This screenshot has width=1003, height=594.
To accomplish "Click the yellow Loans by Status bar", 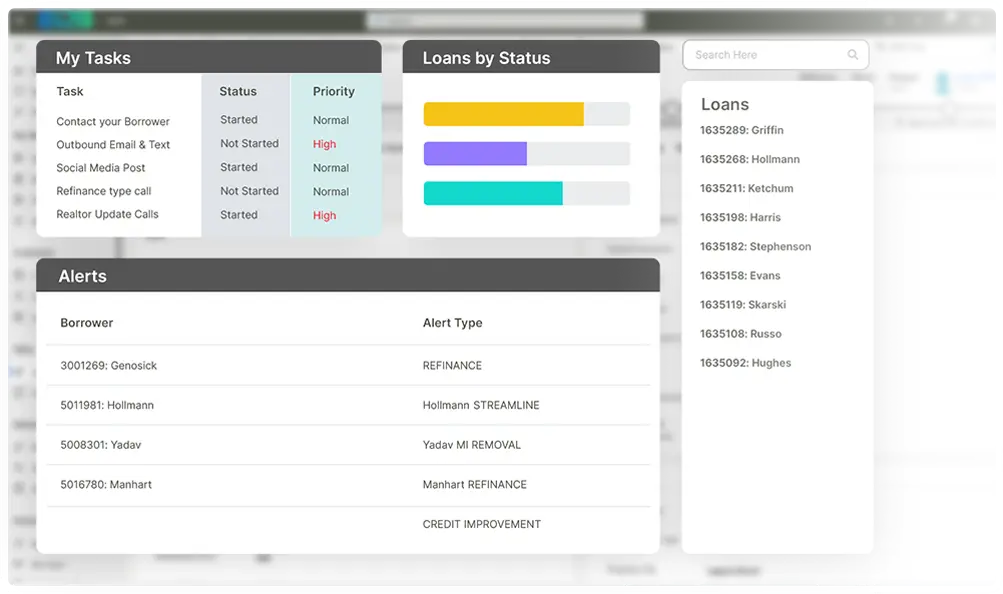I will tap(503, 114).
